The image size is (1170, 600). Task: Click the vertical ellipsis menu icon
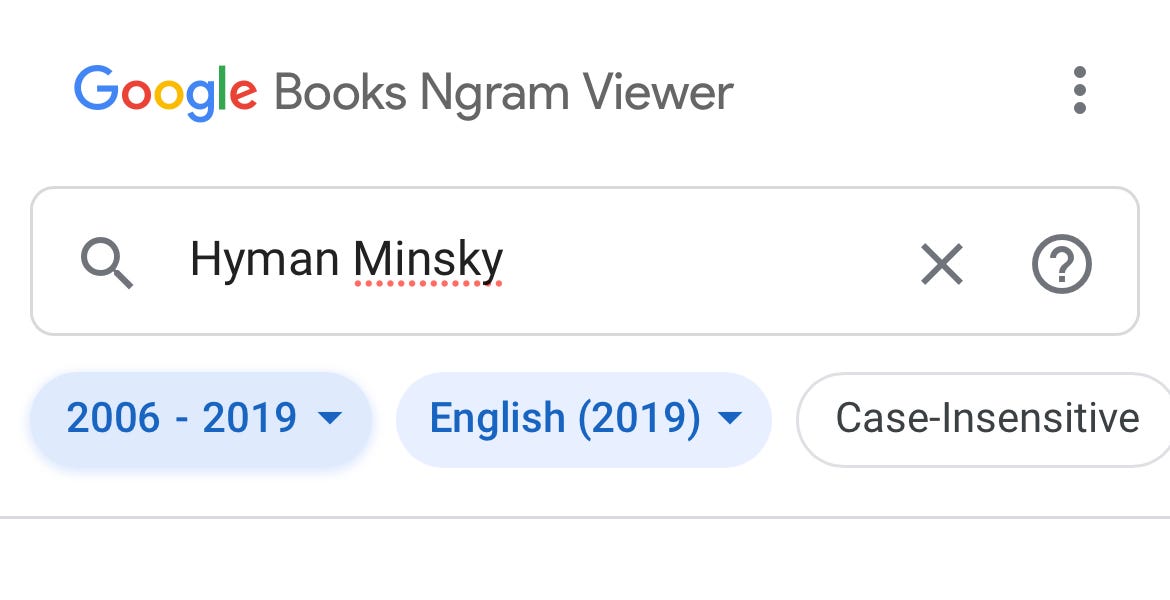(x=1079, y=91)
